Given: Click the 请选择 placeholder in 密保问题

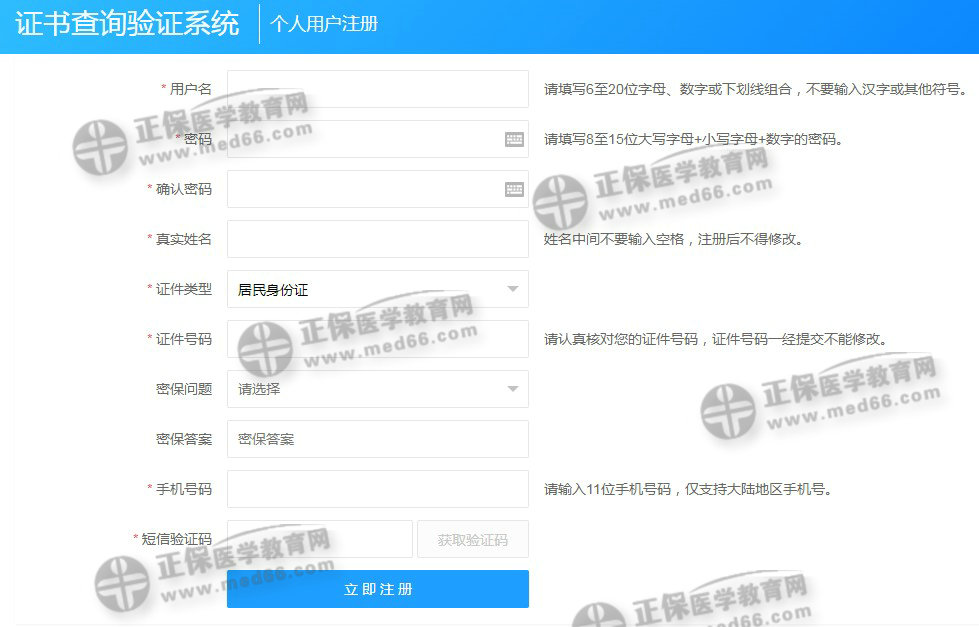Looking at the screenshot, I should click(259, 389).
